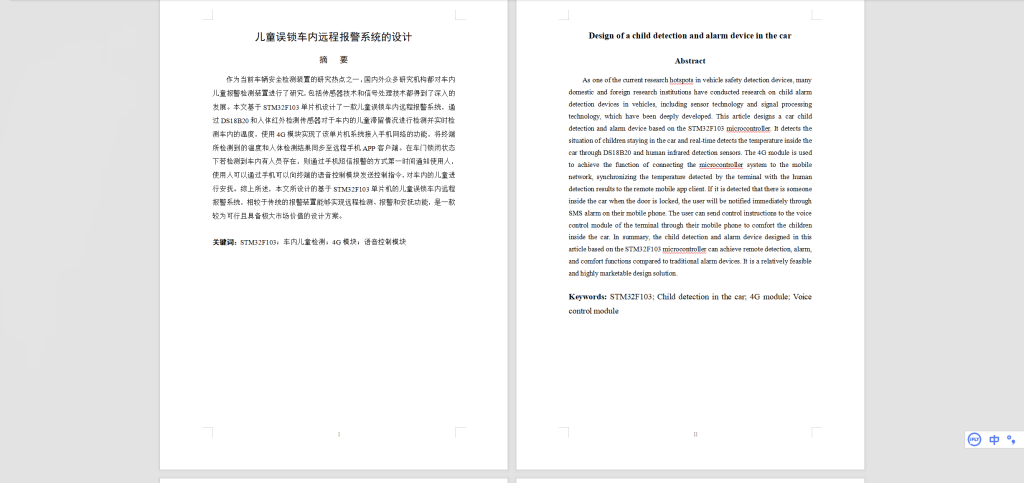
Task: Click the Chinese paragraph's first line starting 作为当前车辆
Action: pyautogui.click(x=341, y=79)
